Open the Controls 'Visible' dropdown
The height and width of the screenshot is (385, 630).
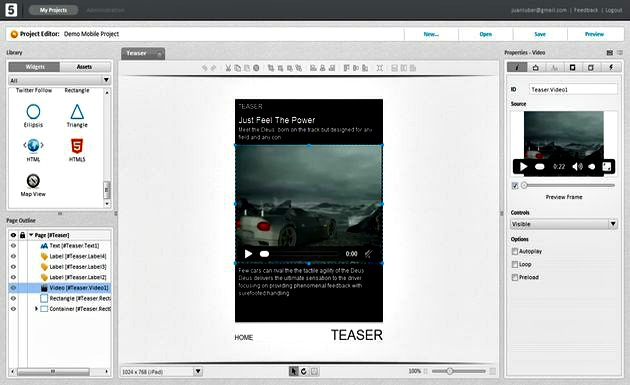click(564, 224)
